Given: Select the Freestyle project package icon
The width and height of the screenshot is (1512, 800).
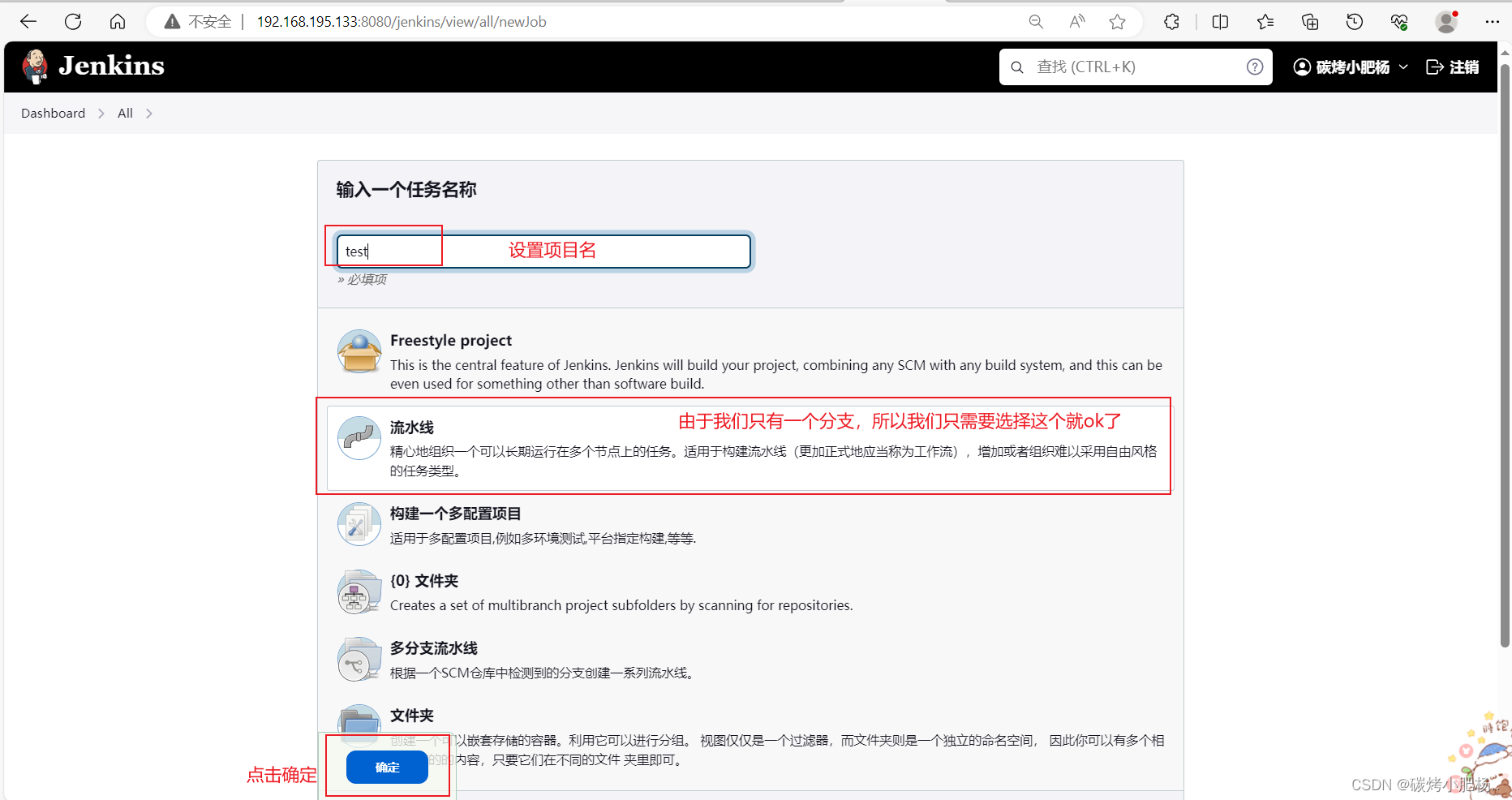Looking at the screenshot, I should 359,351.
